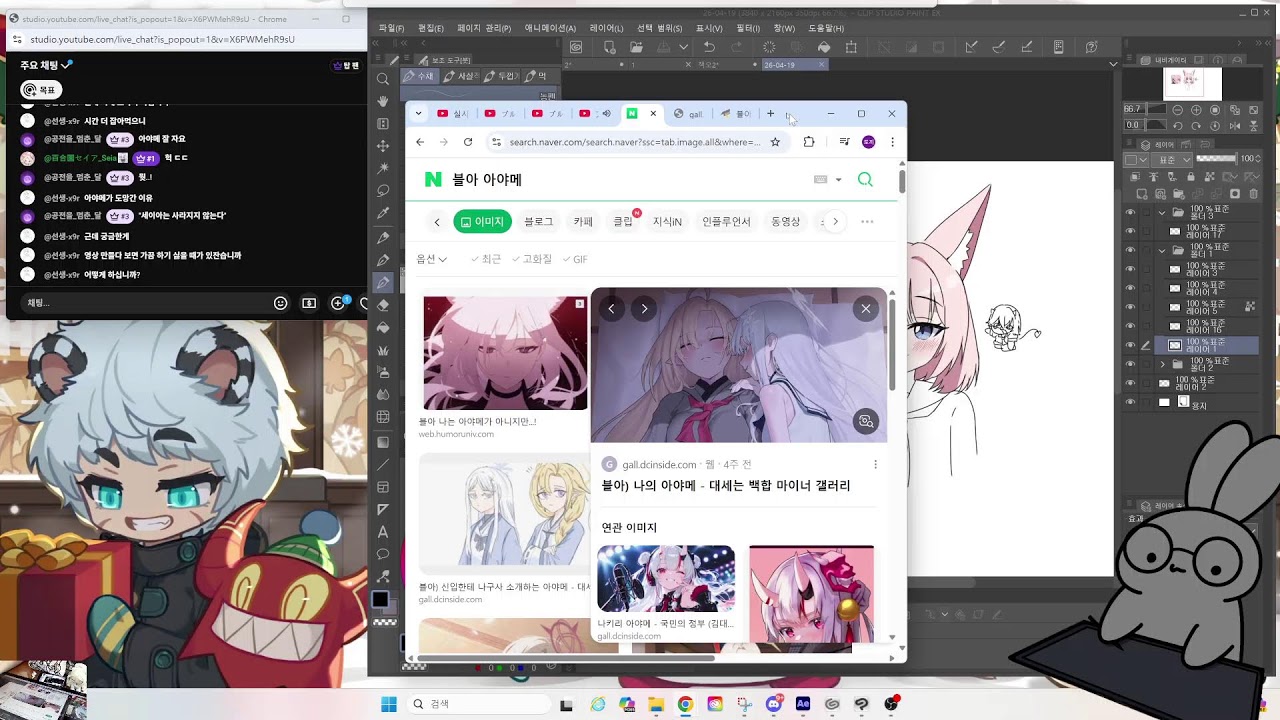Open 동영상 tab in Naver search
This screenshot has height=720, width=1280.
(785, 221)
